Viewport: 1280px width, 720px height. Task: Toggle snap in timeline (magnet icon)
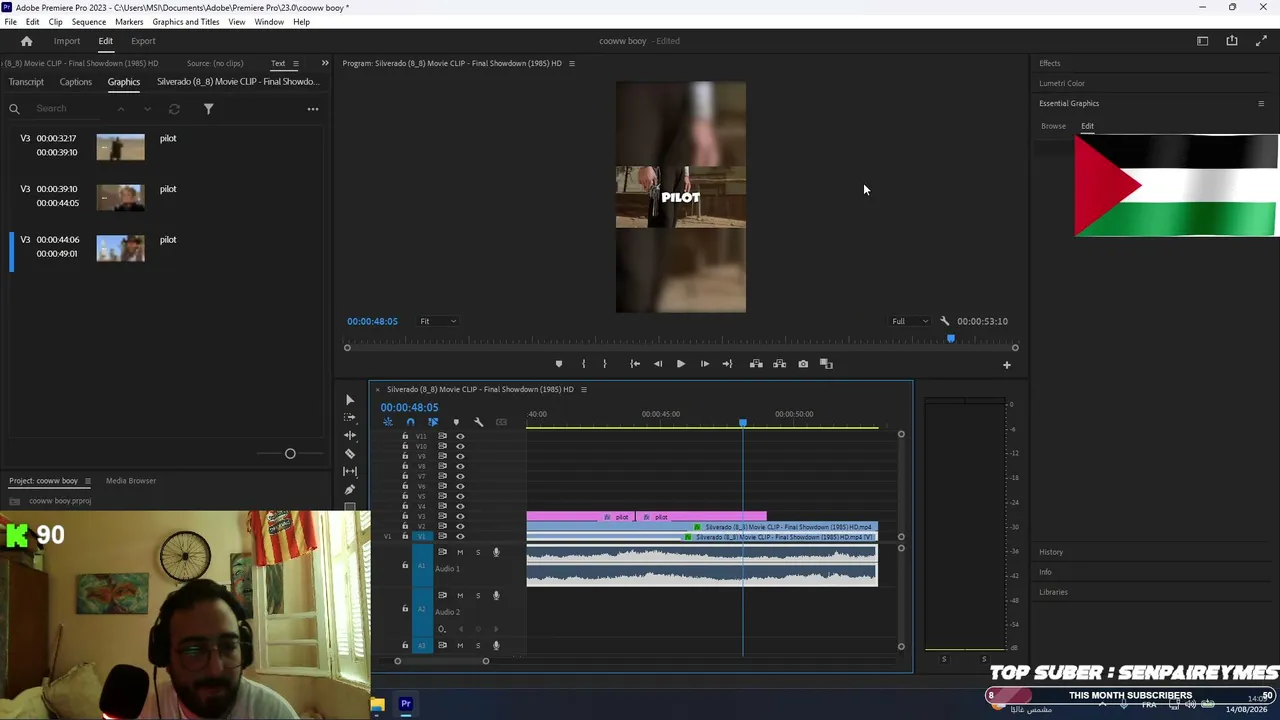tap(410, 422)
